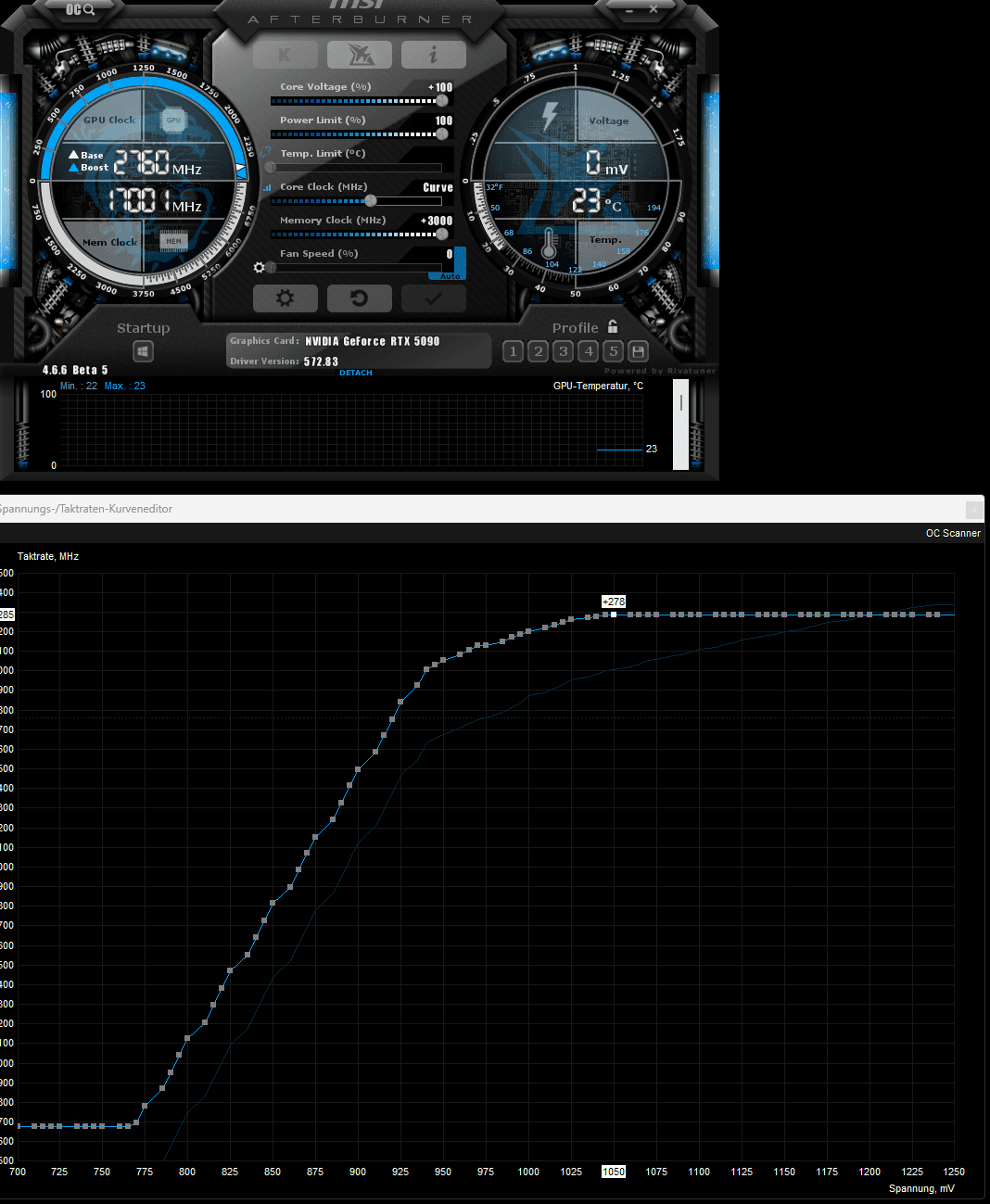This screenshot has height=1204, width=990.
Task: Click the '+3000' memory clock value
Action: click(437, 221)
